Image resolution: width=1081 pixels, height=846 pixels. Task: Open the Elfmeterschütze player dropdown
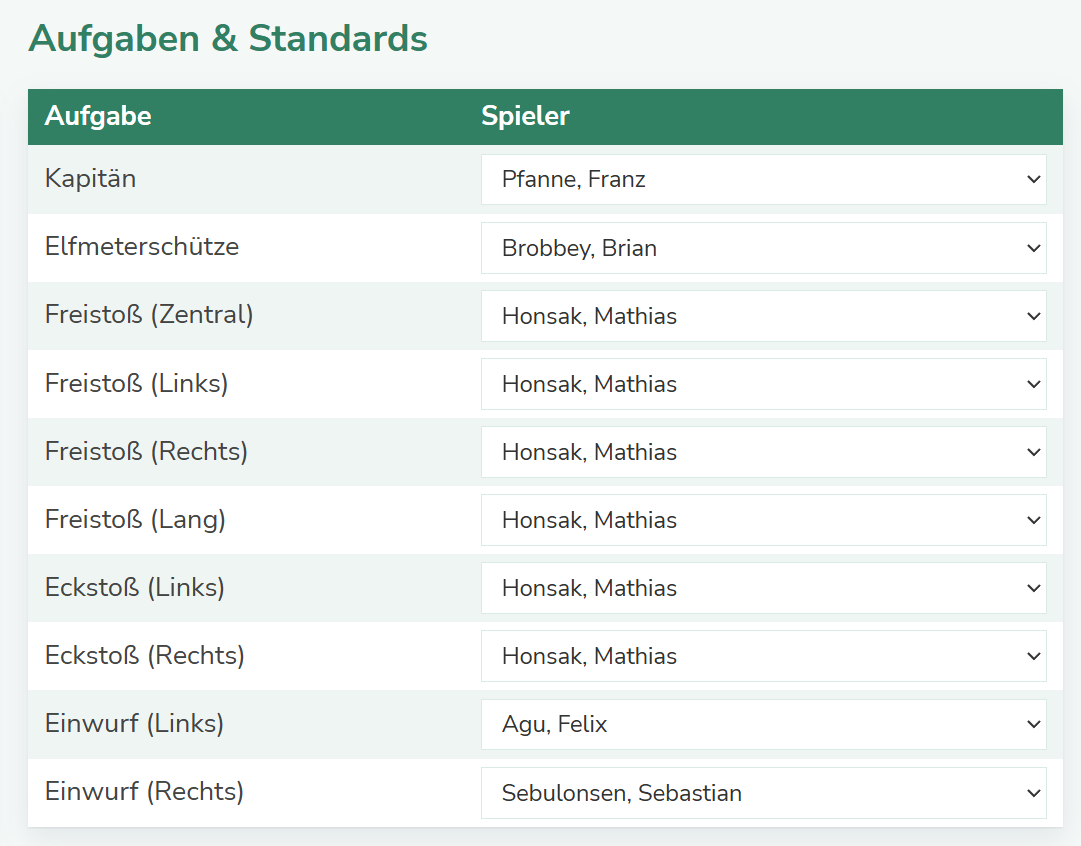763,248
